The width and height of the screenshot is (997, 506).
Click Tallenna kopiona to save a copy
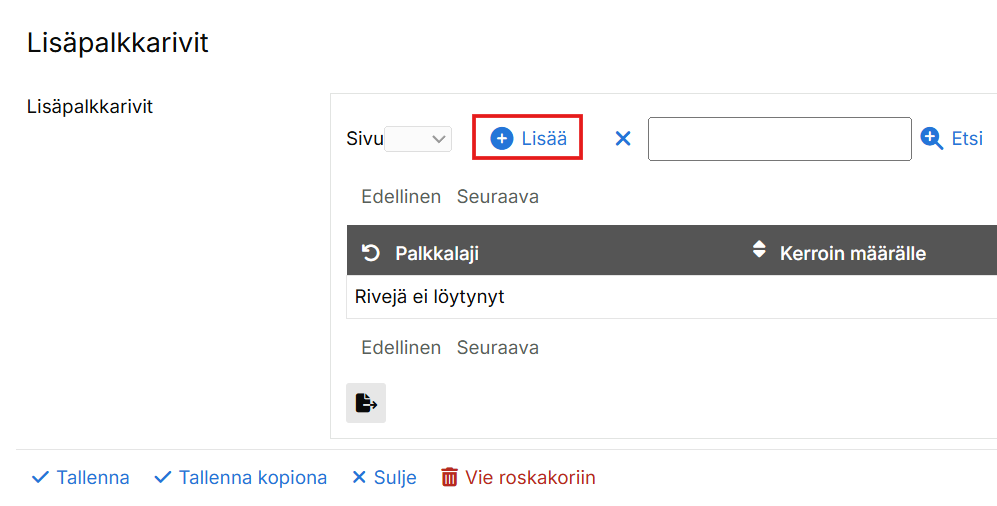[240, 478]
